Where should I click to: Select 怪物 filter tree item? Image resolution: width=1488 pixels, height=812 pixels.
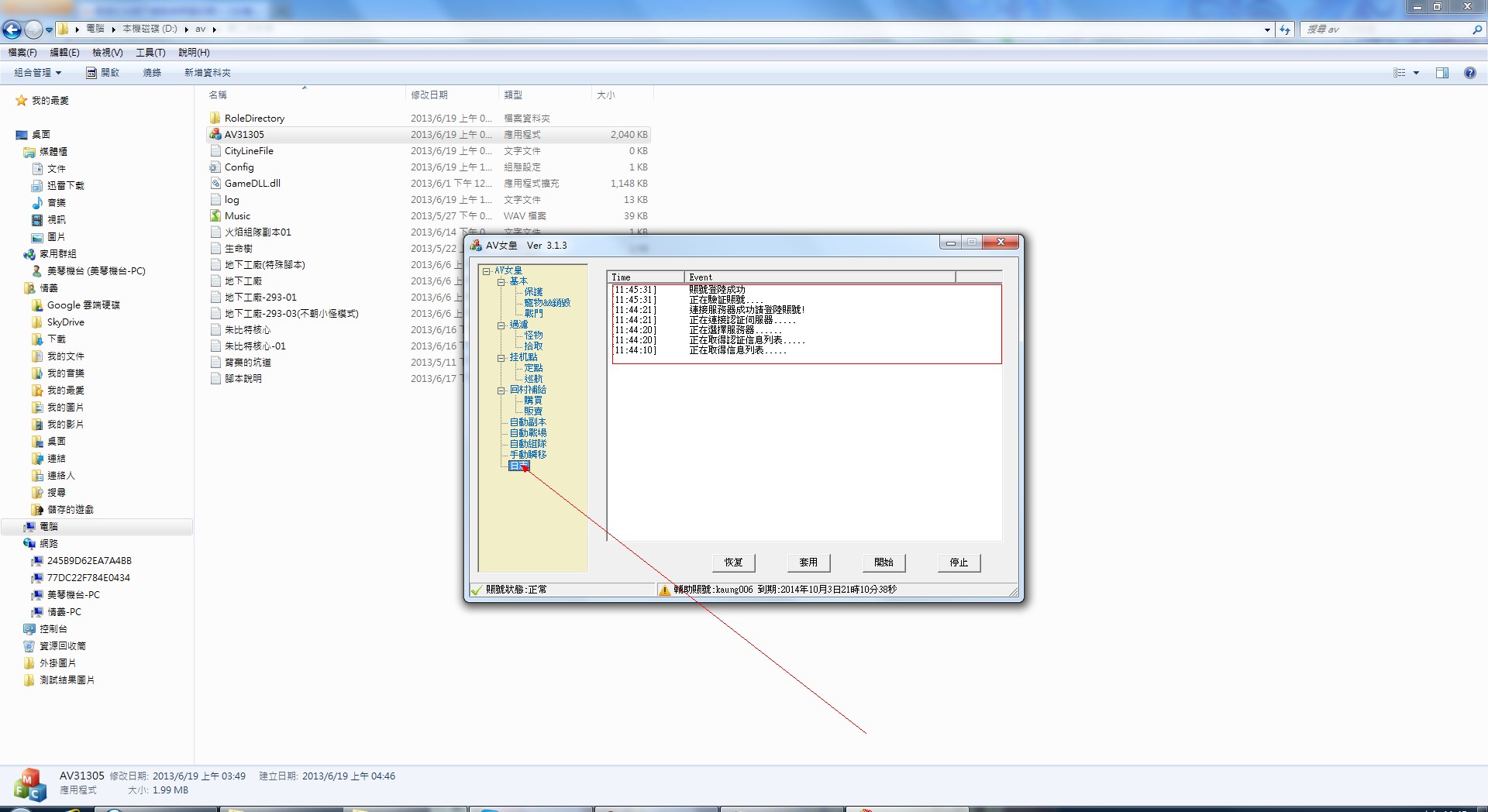click(x=533, y=335)
